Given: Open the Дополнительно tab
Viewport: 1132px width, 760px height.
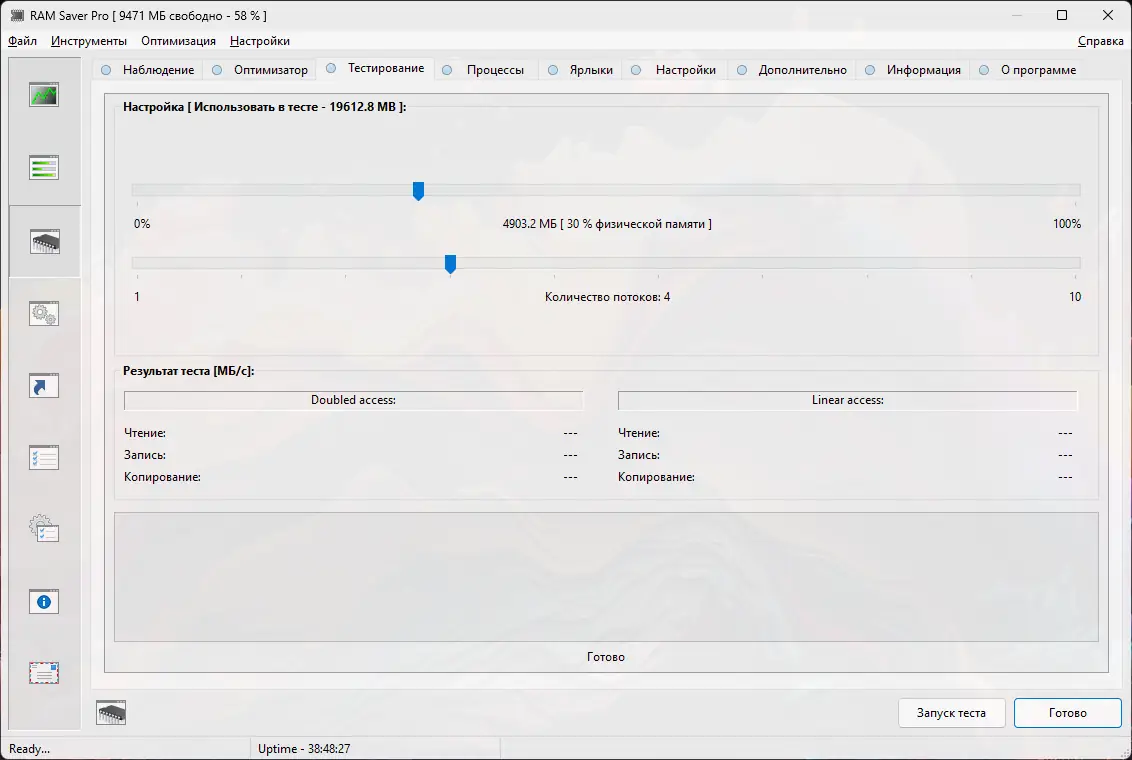Looking at the screenshot, I should [792, 69].
